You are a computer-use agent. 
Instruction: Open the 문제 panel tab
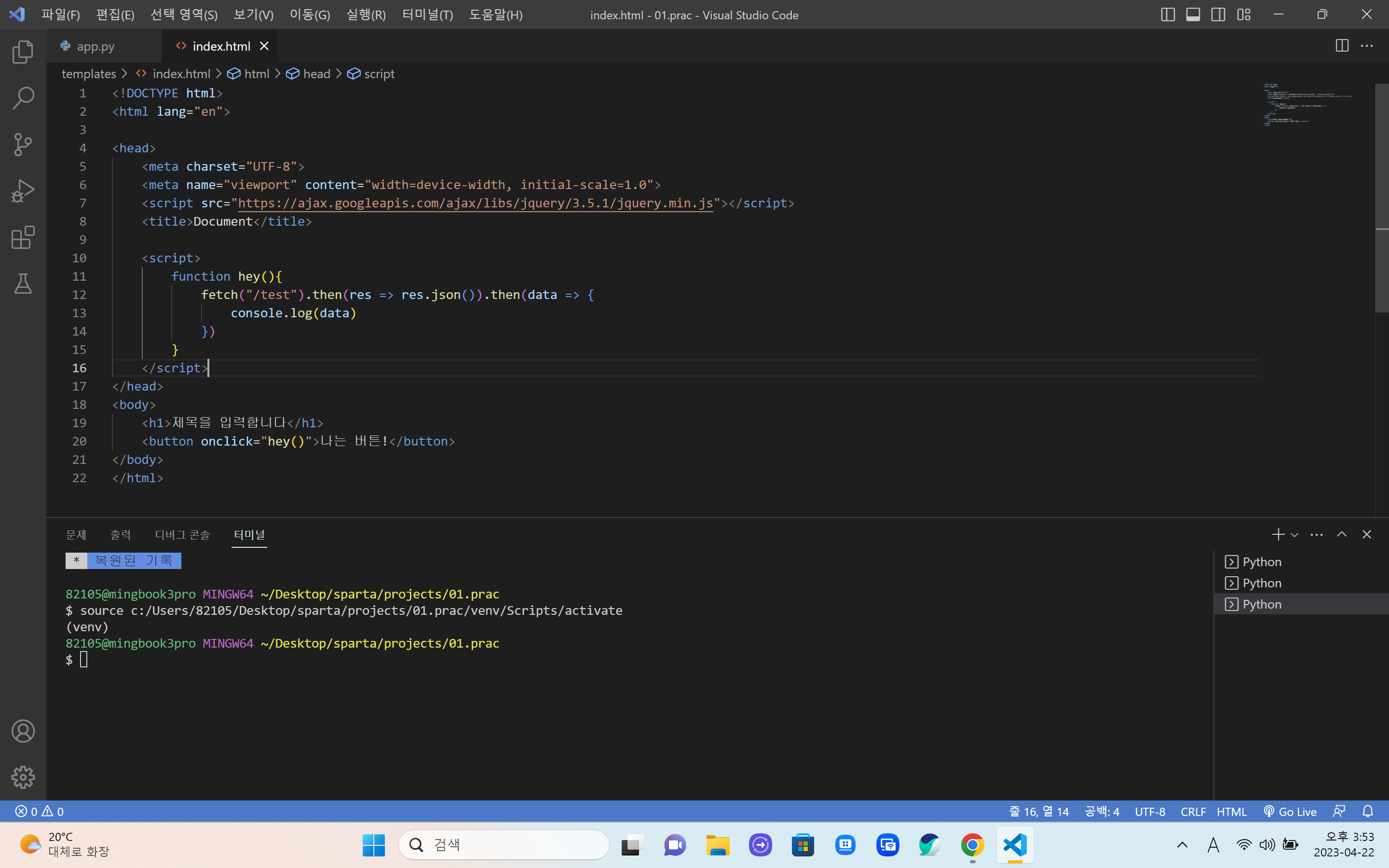point(76,534)
